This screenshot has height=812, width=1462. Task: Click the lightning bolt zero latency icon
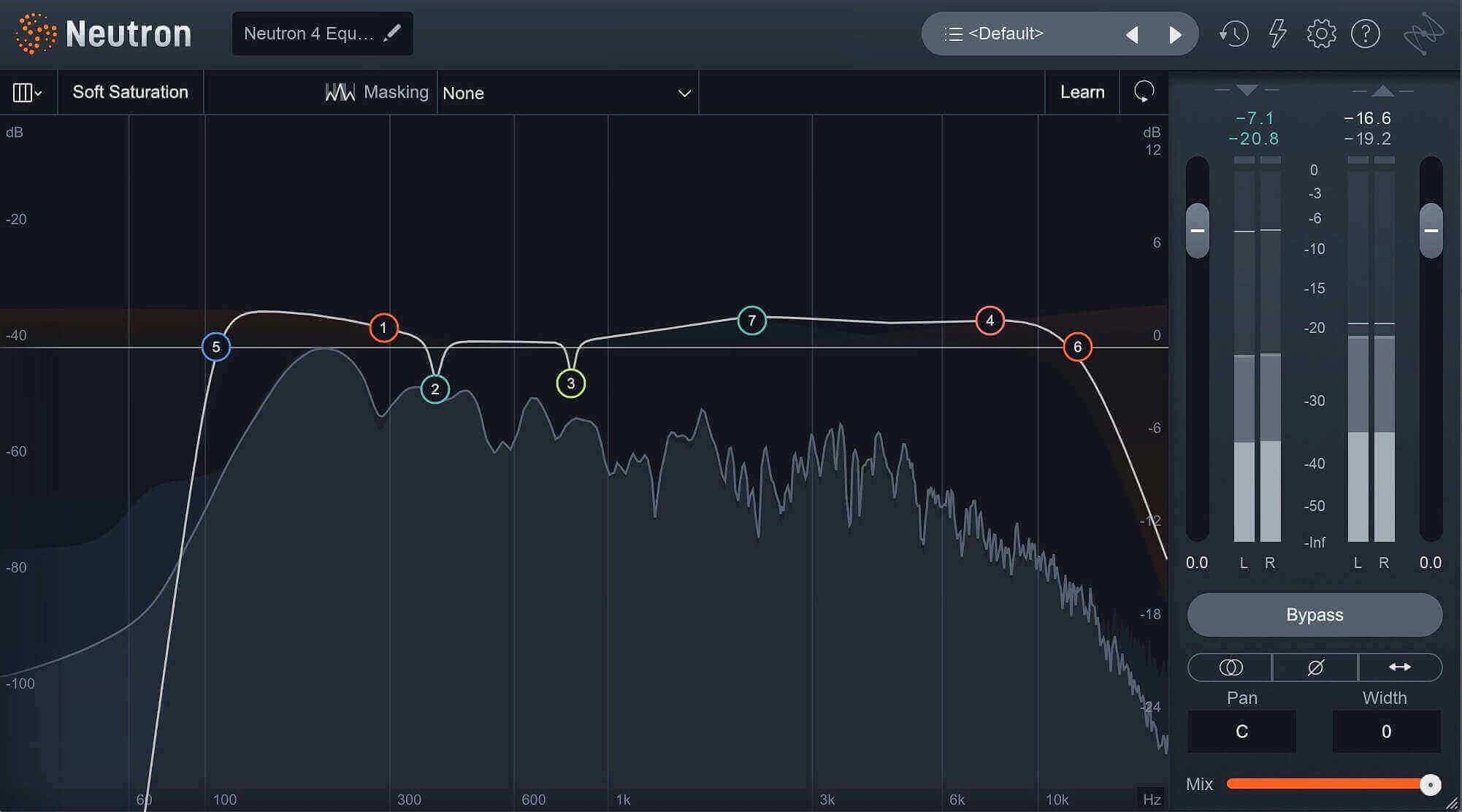coord(1277,34)
